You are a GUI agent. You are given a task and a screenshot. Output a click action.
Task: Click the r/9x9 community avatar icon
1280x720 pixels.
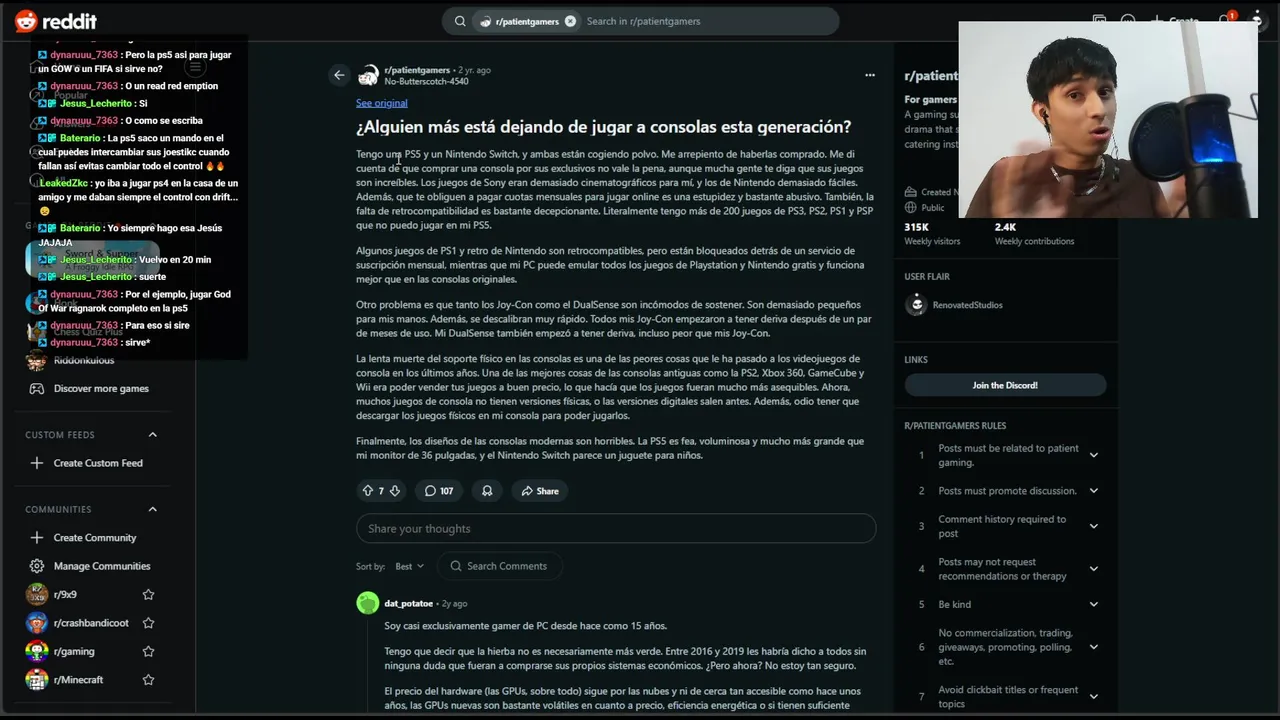(x=37, y=595)
